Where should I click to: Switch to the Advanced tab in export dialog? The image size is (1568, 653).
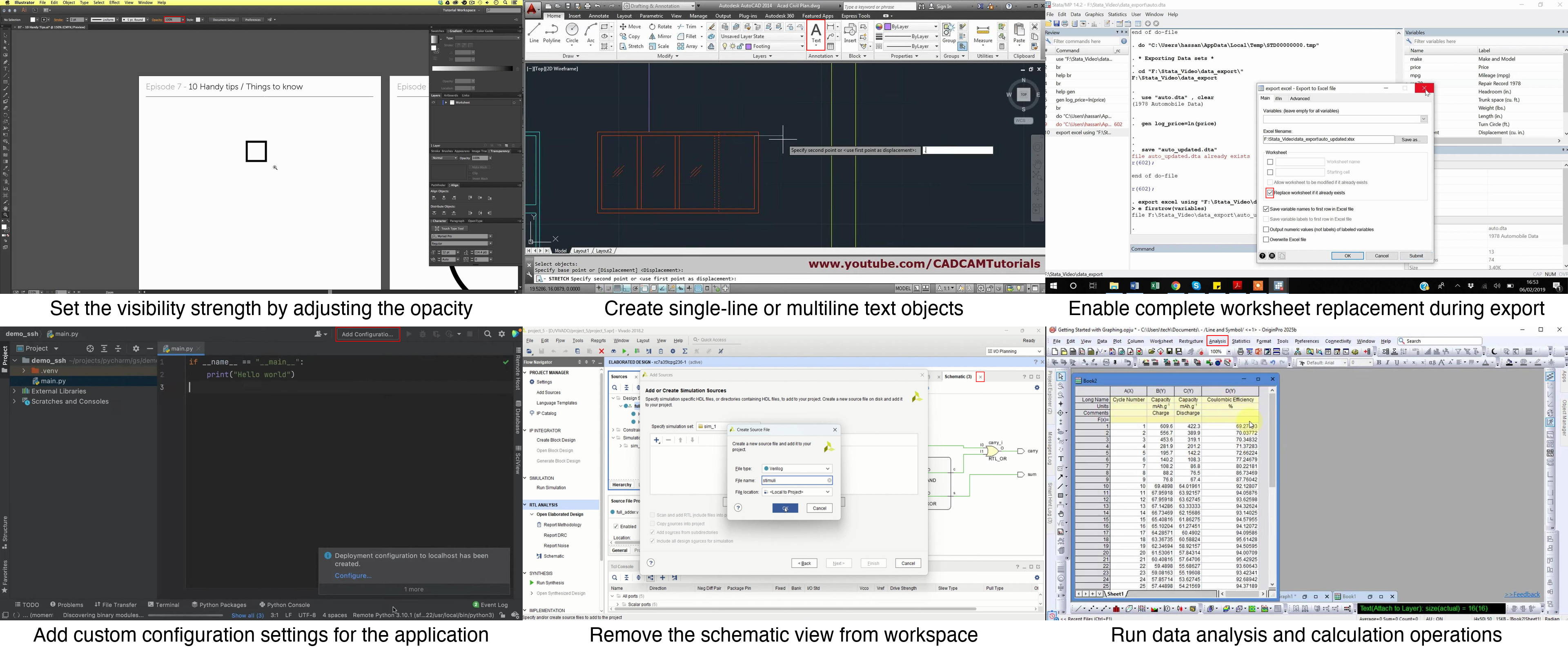[1300, 99]
